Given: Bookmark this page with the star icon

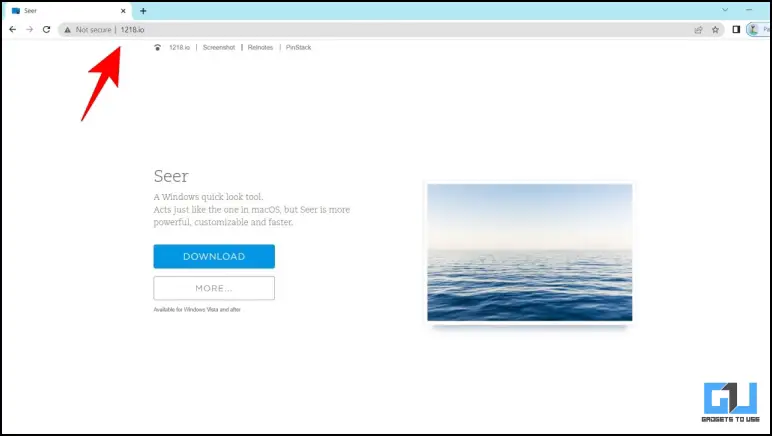Looking at the screenshot, I should coord(715,30).
